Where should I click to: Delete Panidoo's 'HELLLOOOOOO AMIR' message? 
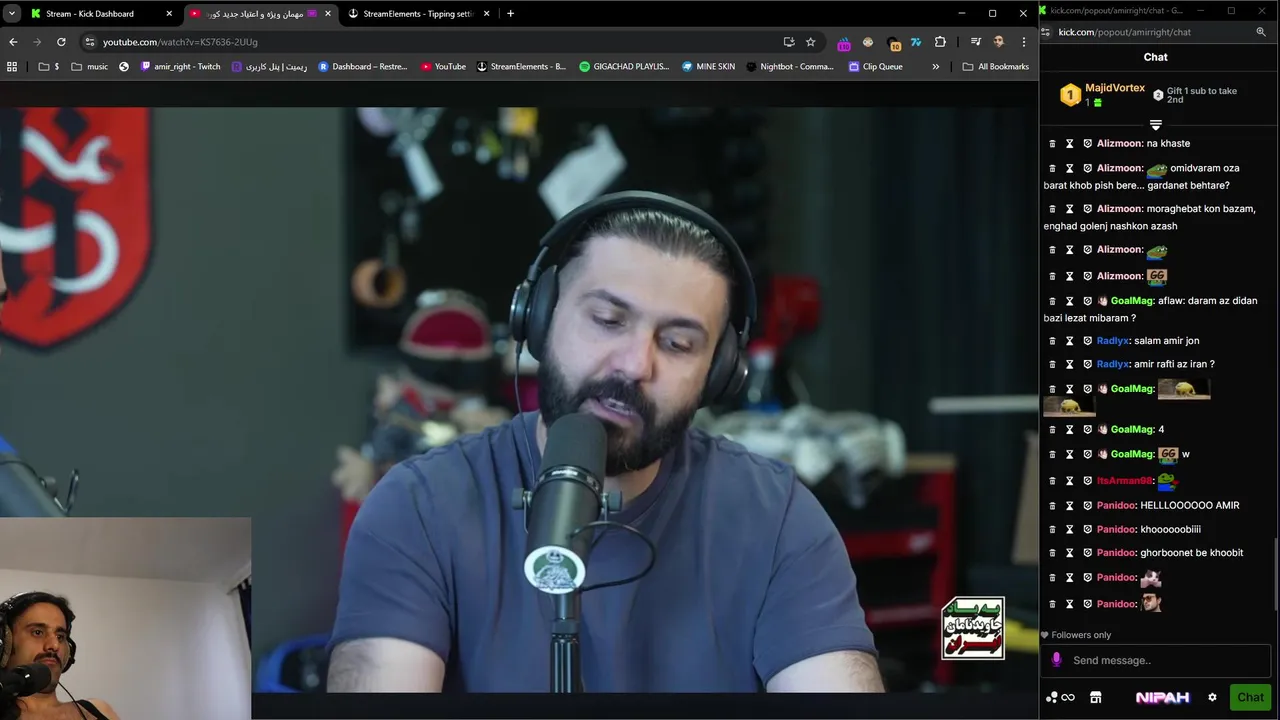click(x=1052, y=506)
